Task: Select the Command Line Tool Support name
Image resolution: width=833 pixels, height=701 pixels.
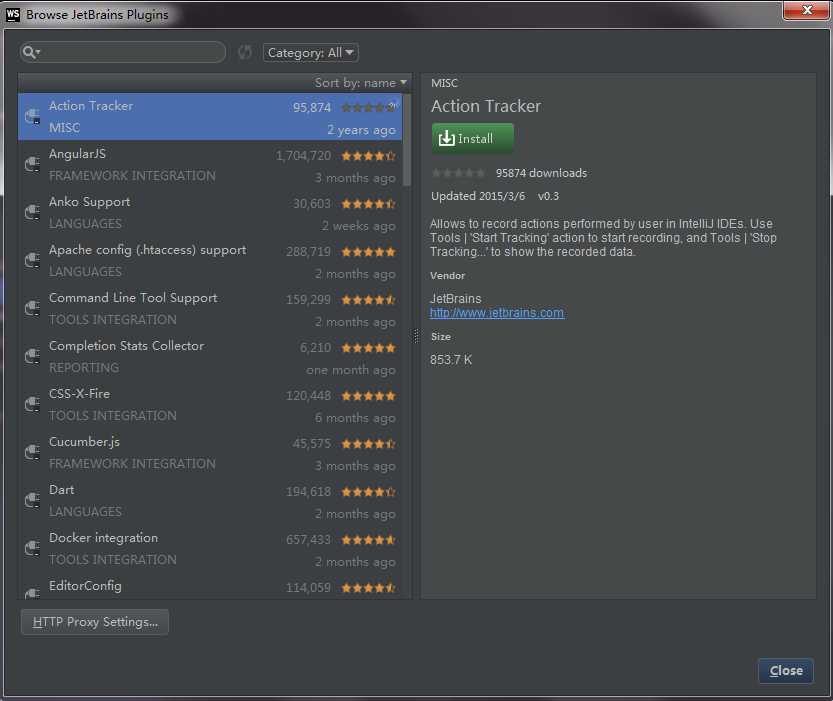Action: pyautogui.click(x=133, y=298)
